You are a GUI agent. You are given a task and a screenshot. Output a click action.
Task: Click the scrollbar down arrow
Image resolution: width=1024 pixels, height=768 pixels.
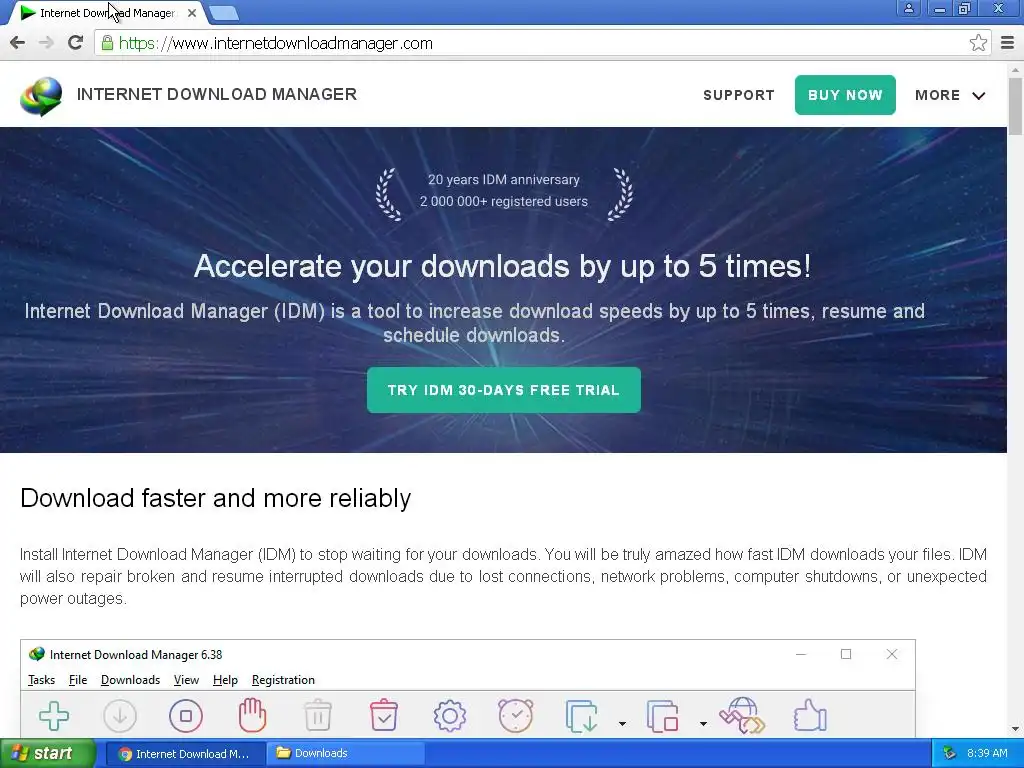click(x=1016, y=730)
